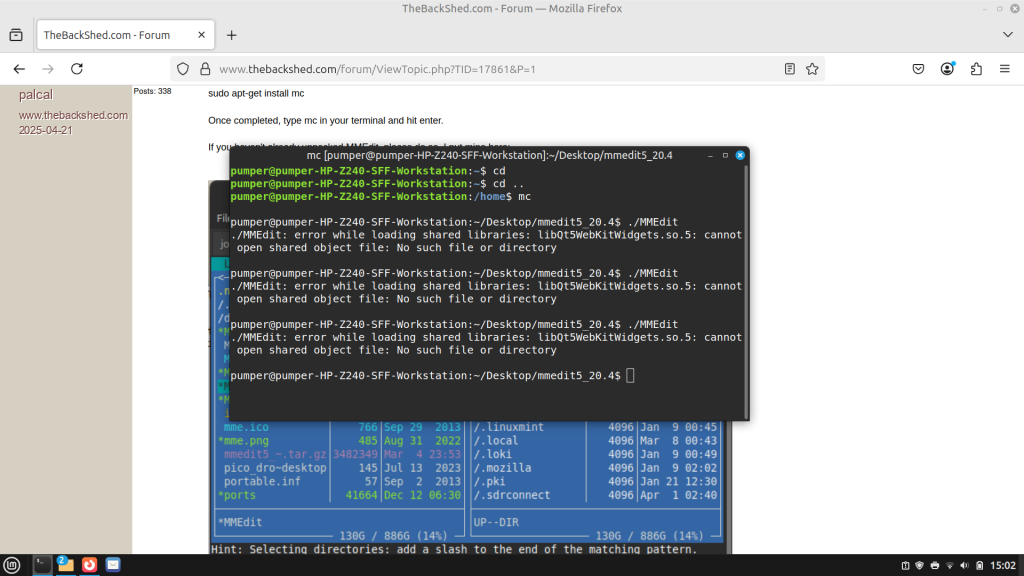
Task: Reload the current forum page
Action: coord(77,69)
